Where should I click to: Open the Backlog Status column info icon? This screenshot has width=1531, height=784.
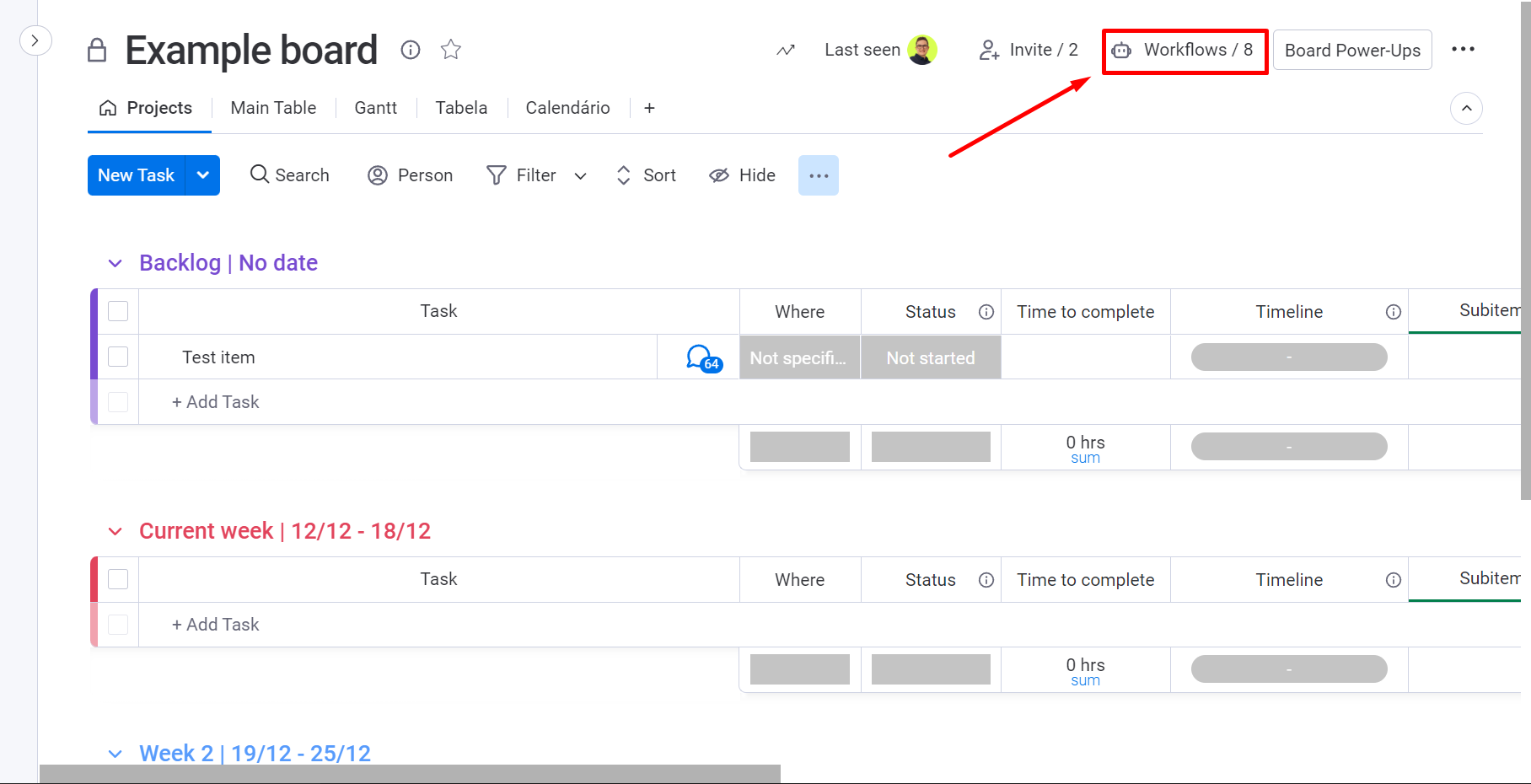[x=986, y=312]
